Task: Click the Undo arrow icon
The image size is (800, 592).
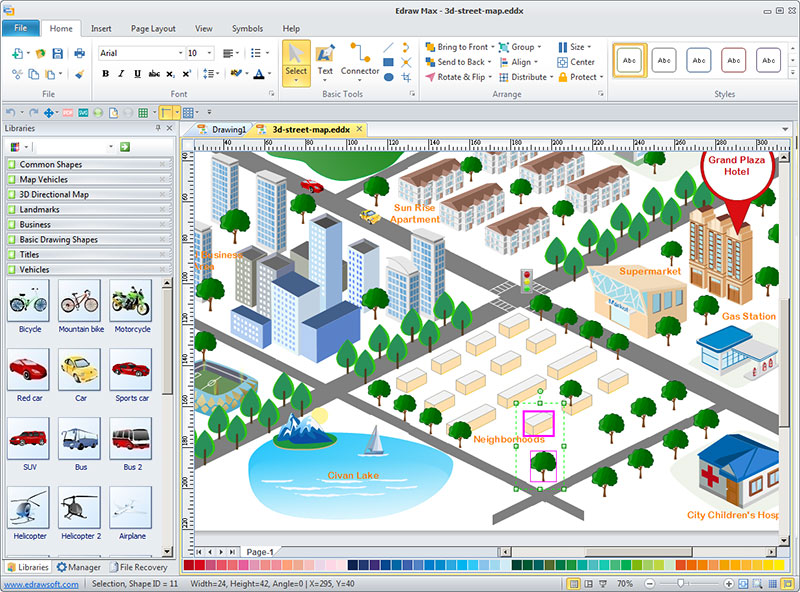Action: coord(10,113)
